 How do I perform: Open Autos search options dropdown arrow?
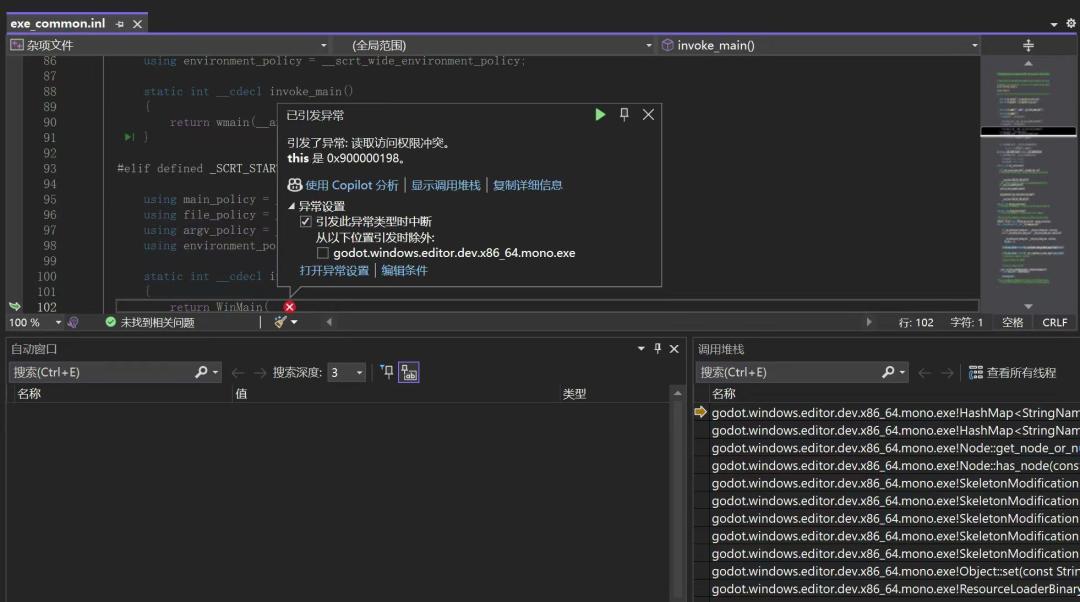216,373
